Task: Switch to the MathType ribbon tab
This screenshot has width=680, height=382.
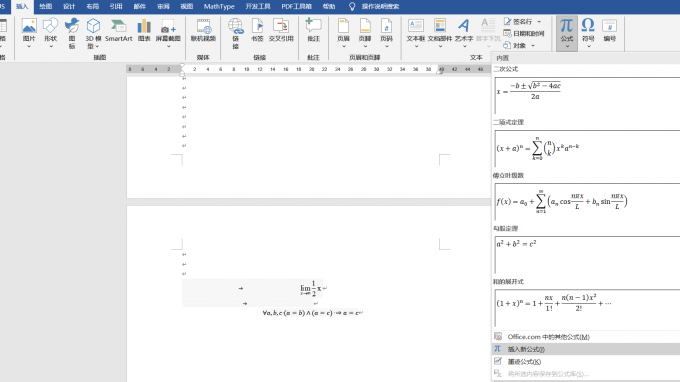Action: click(219, 7)
